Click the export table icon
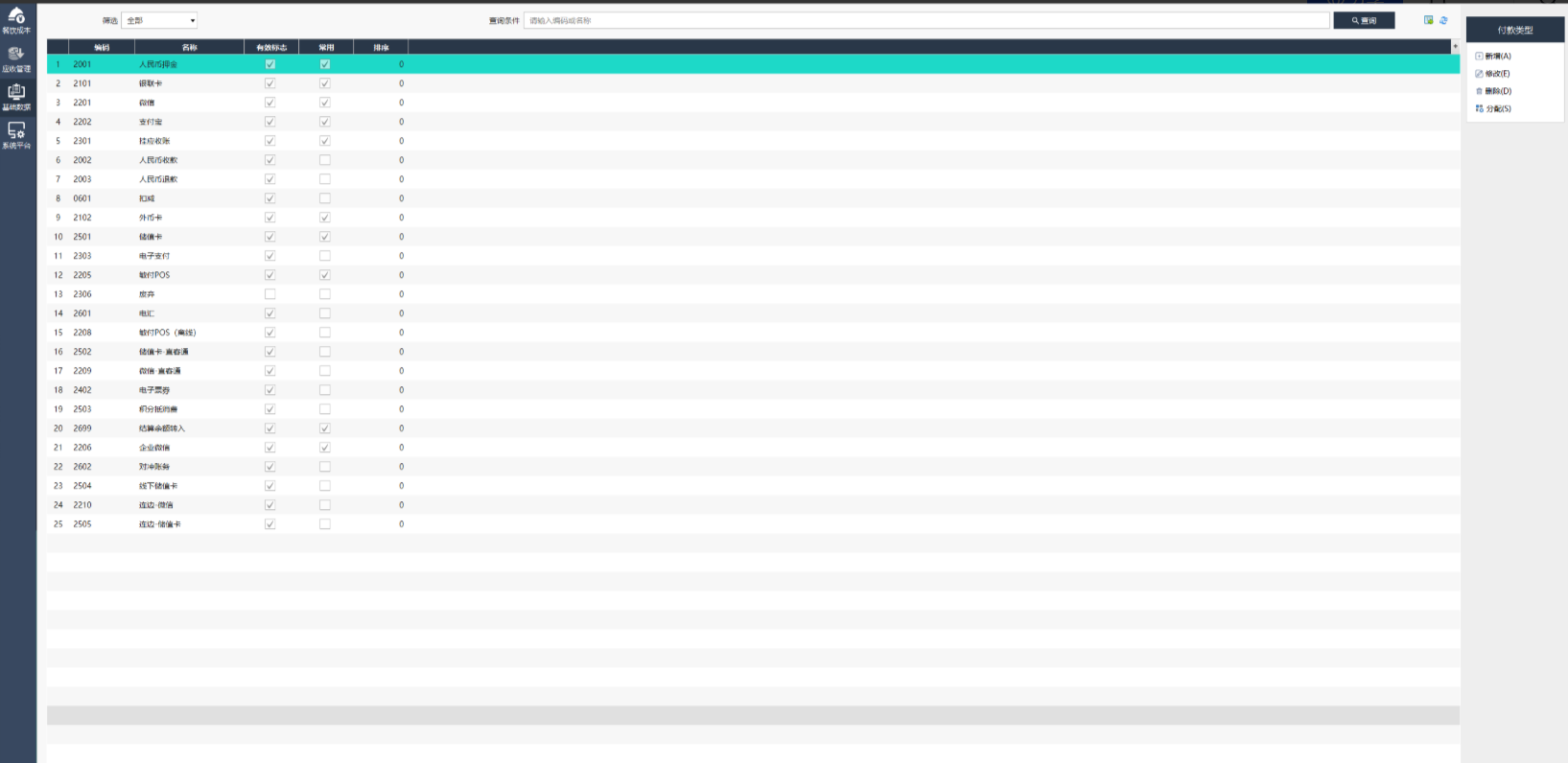1568x763 pixels. tap(1428, 20)
